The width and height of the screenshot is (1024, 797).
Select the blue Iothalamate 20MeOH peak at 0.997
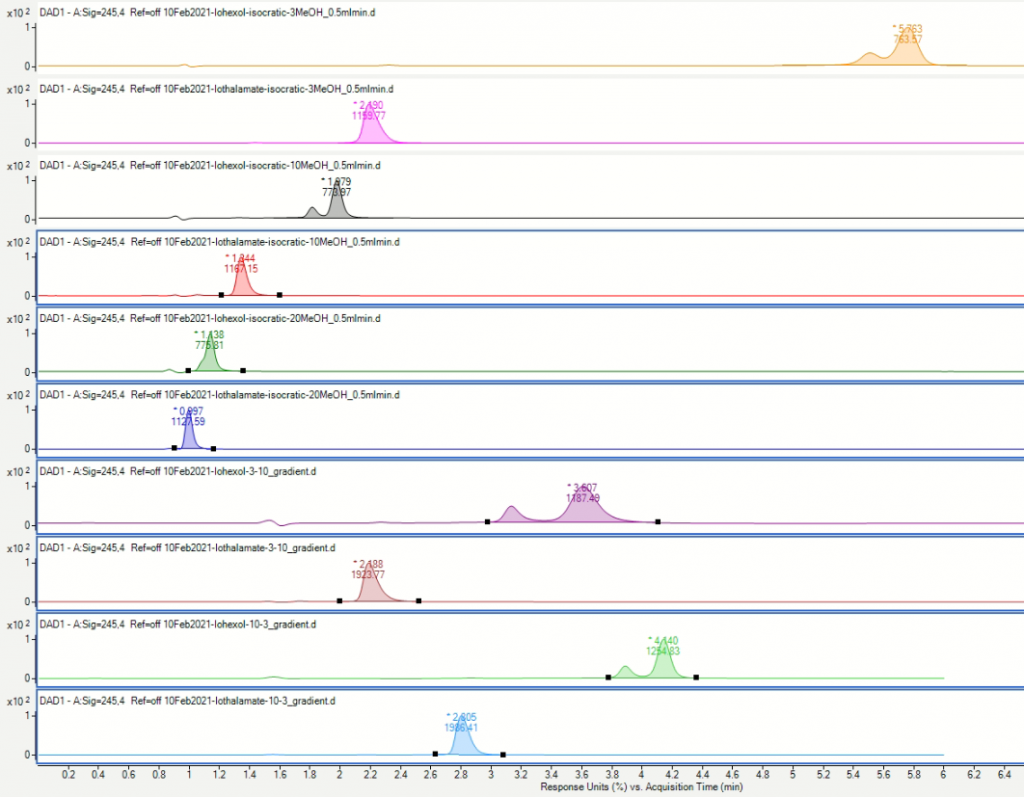(188, 437)
